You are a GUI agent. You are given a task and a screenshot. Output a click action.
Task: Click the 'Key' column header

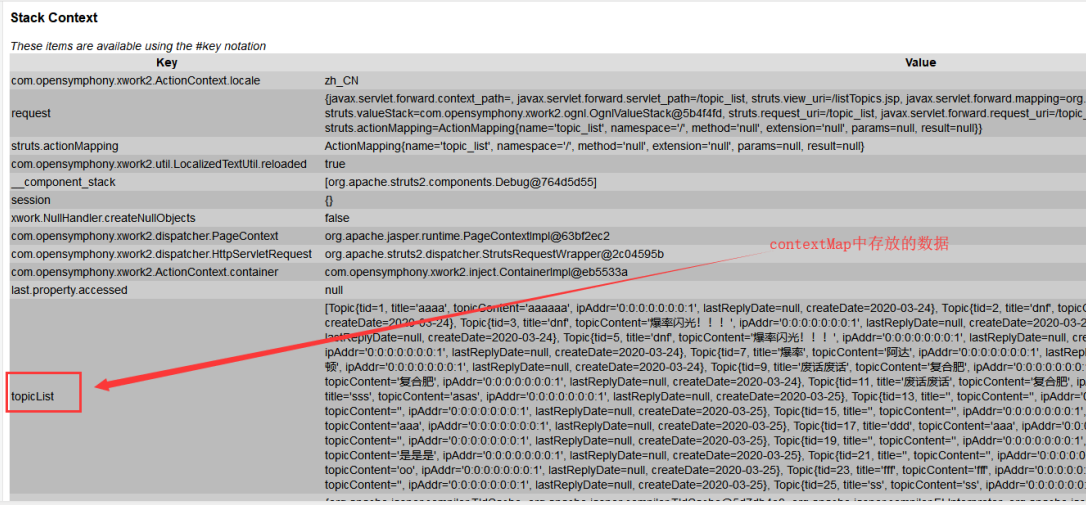(x=166, y=62)
